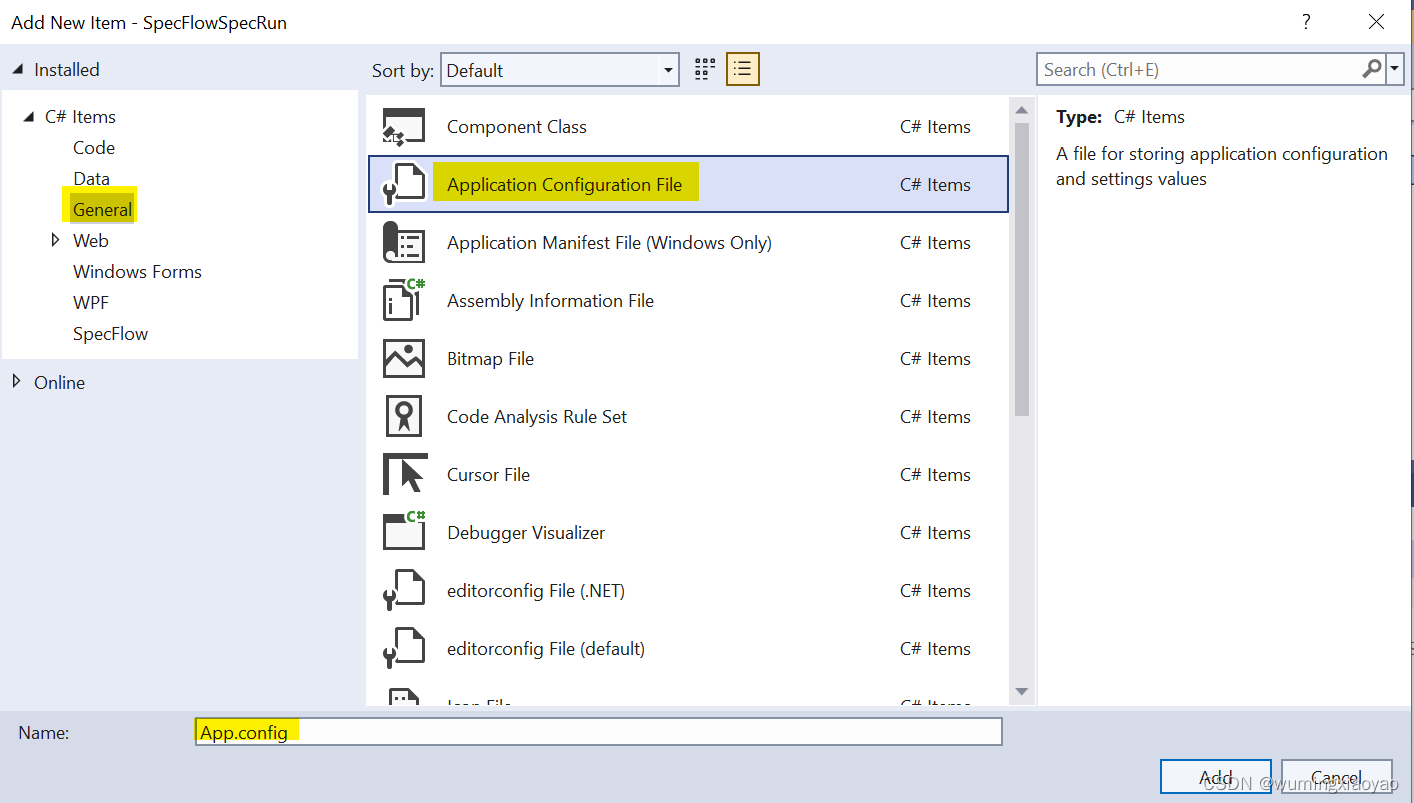The width and height of the screenshot is (1414, 803).
Task: Click the editorconfig File (default) icon
Action: pyautogui.click(x=404, y=648)
